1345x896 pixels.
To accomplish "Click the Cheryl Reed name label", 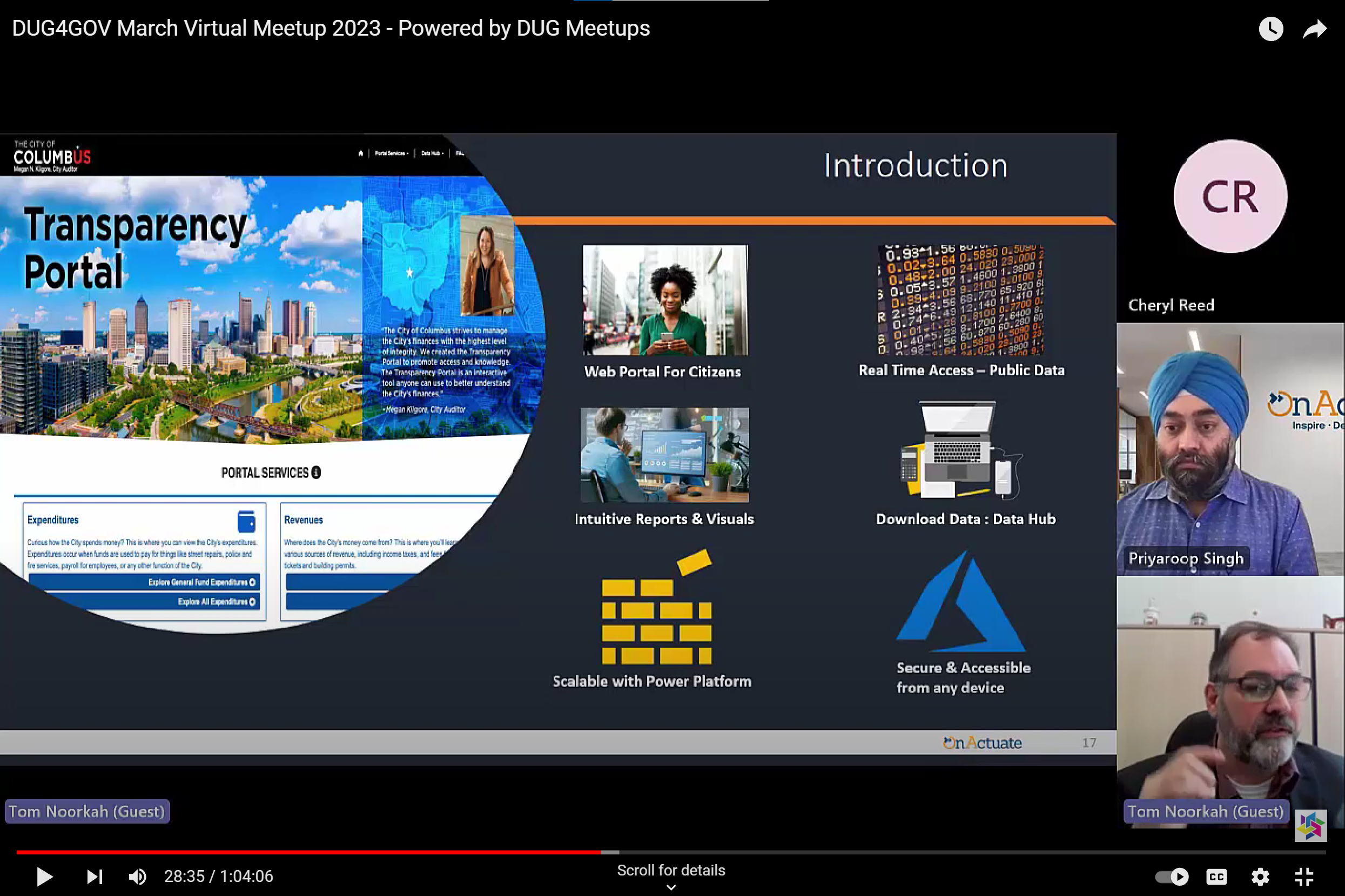I will (1171, 305).
